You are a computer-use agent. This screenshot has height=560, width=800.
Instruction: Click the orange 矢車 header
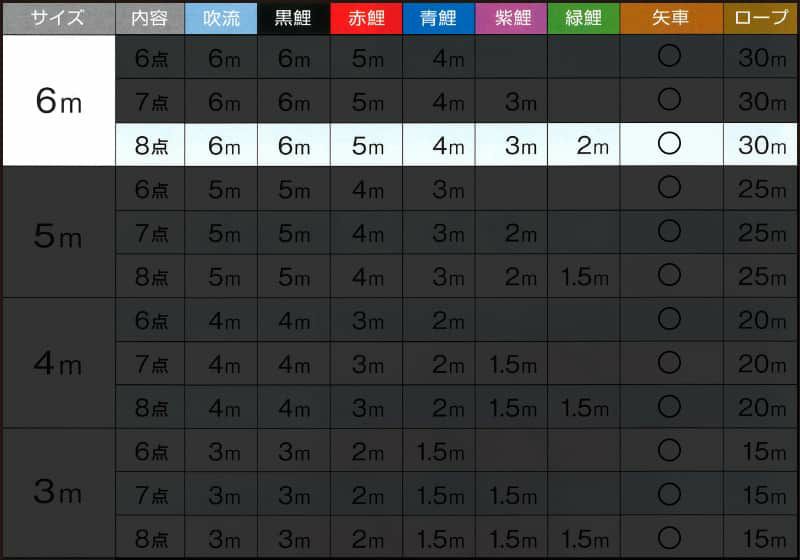[669, 18]
